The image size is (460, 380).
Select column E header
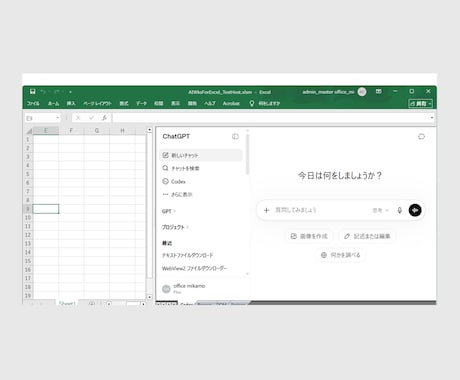[x=46, y=131]
